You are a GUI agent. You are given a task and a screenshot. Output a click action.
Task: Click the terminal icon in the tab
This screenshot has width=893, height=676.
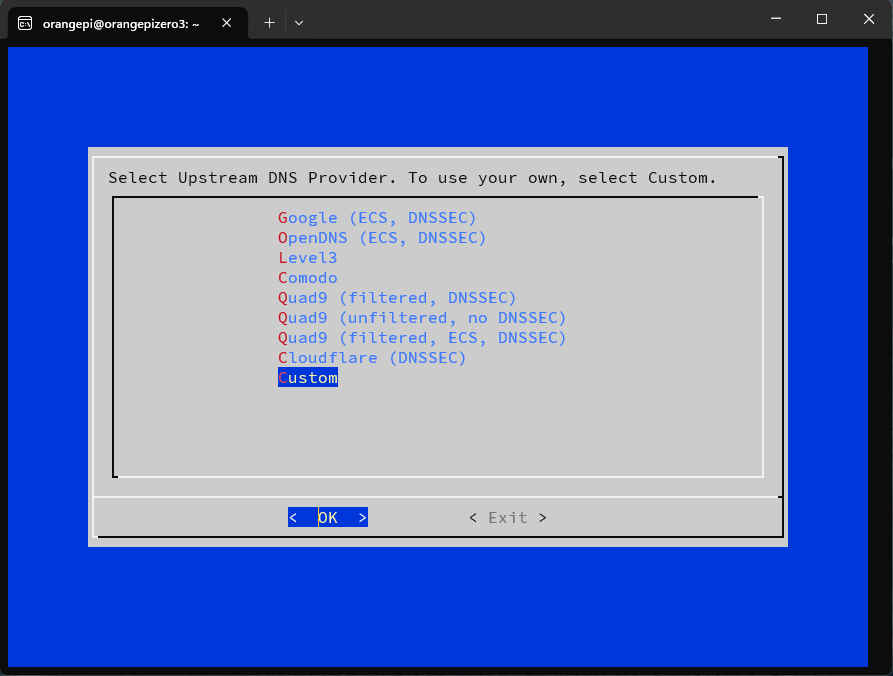coord(26,22)
